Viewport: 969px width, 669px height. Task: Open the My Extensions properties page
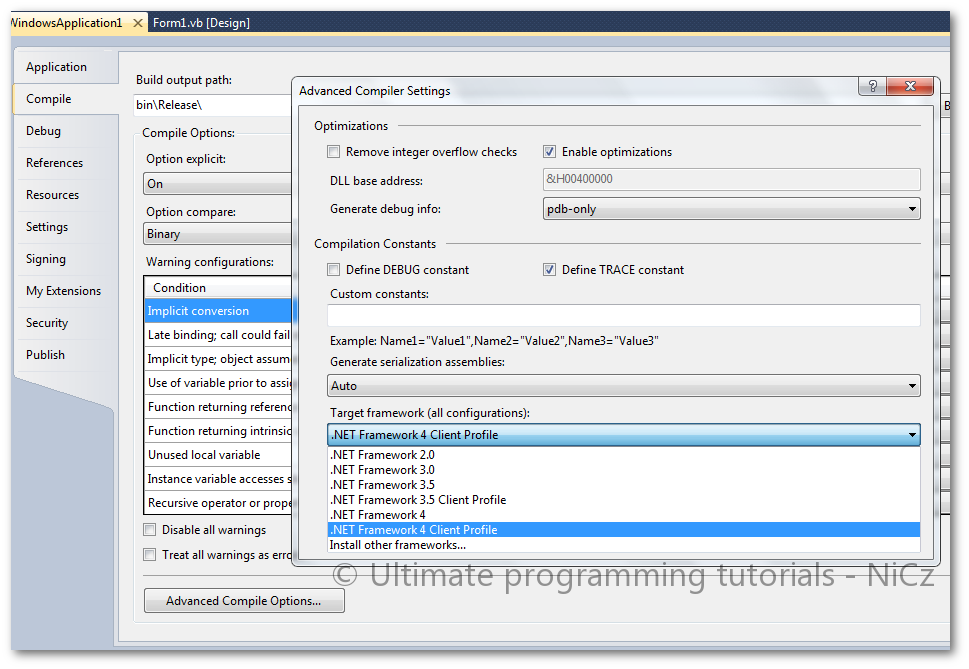(63, 291)
